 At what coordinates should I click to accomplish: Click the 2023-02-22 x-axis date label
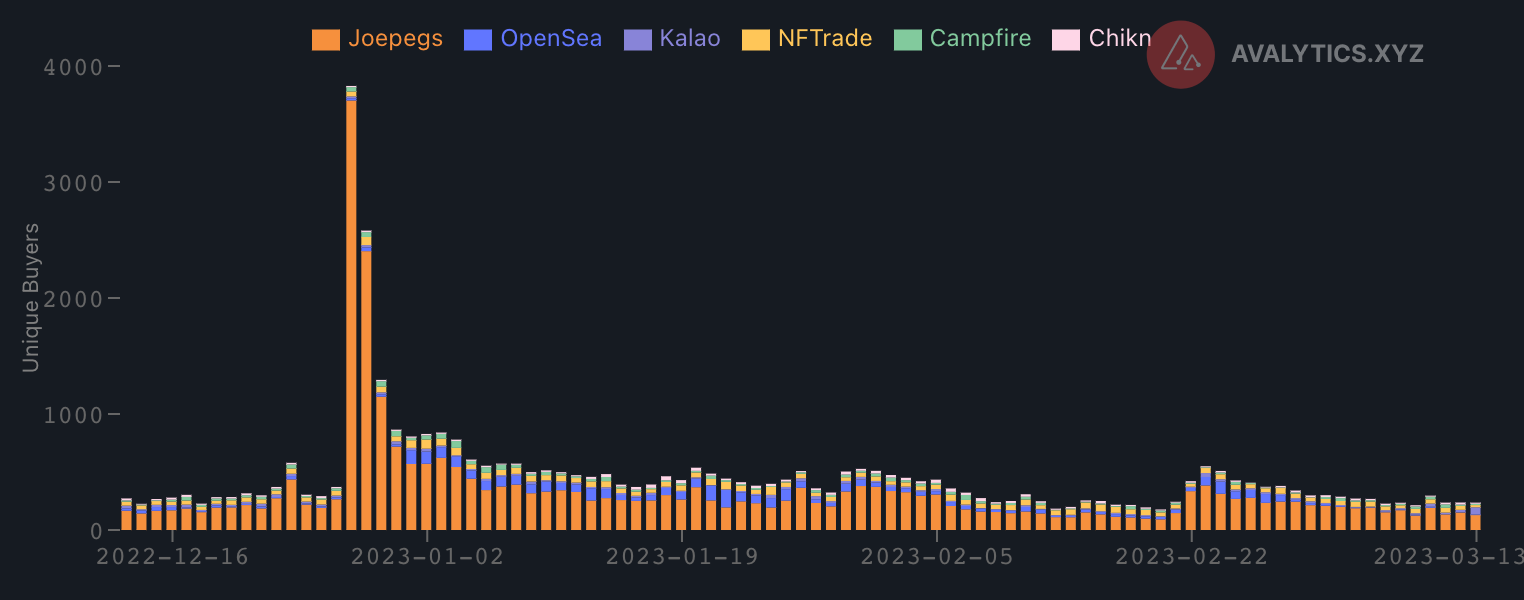(1191, 557)
